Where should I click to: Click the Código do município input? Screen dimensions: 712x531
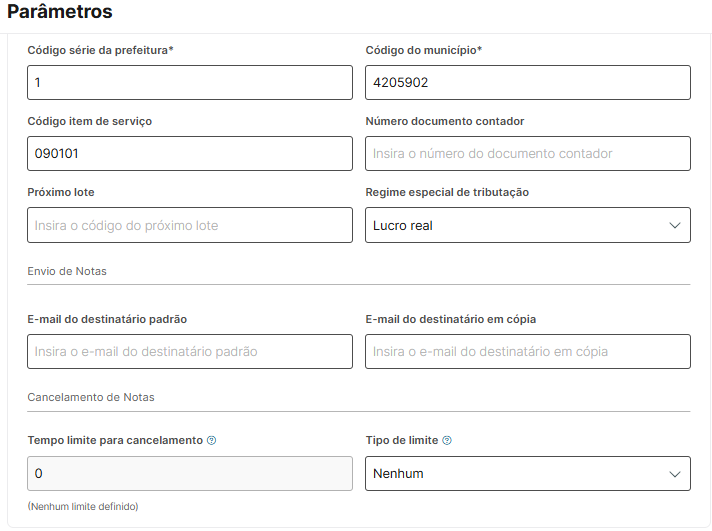527,83
